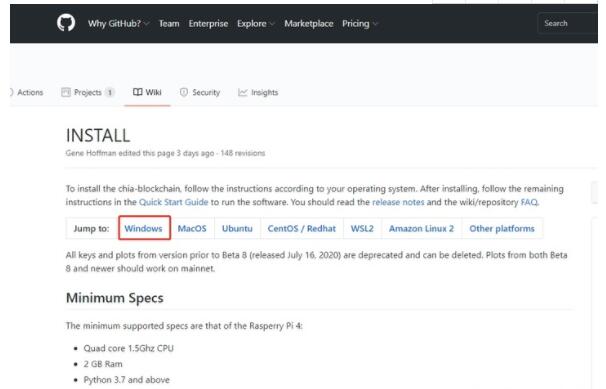The image size is (606, 389).
Task: Click the 2 GB Ram list item
Action: (x=103, y=364)
